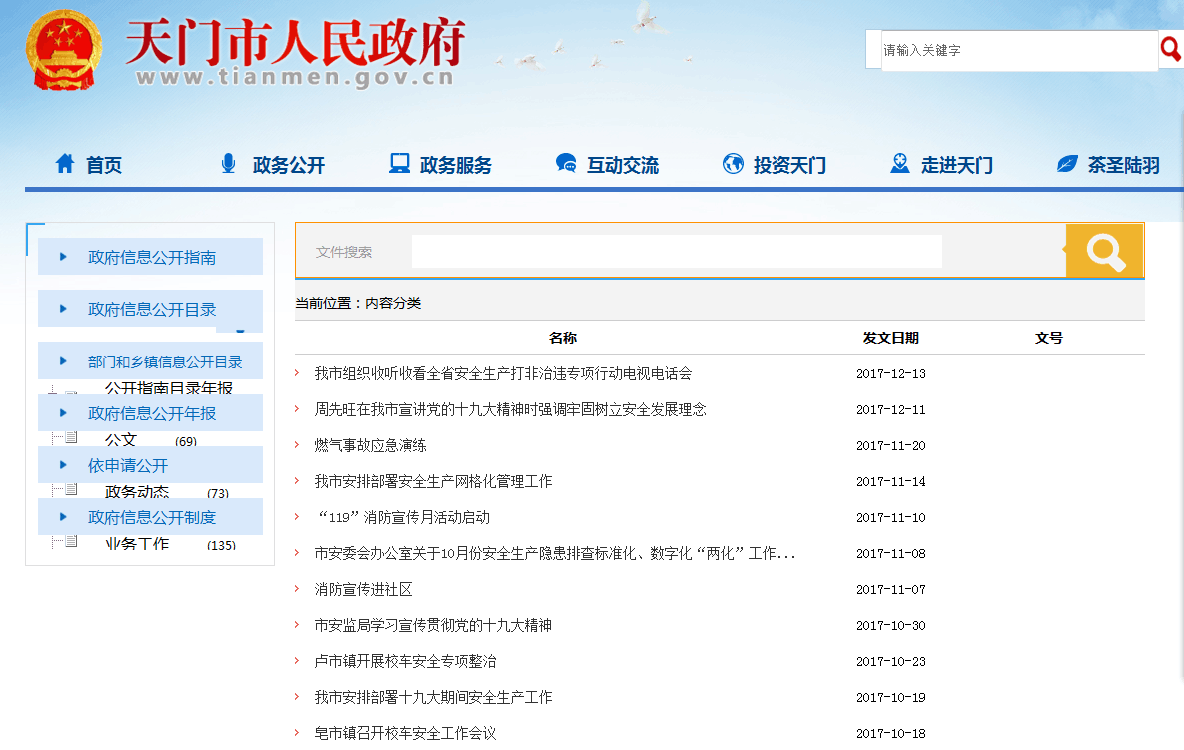Click the chat bubble icon beside 互动交流
Image resolution: width=1184 pixels, height=750 pixels.
tap(566, 164)
